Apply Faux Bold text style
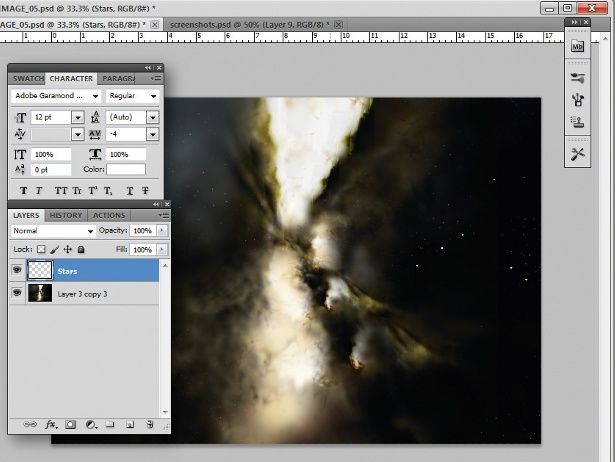The height and width of the screenshot is (462, 615). [23, 190]
